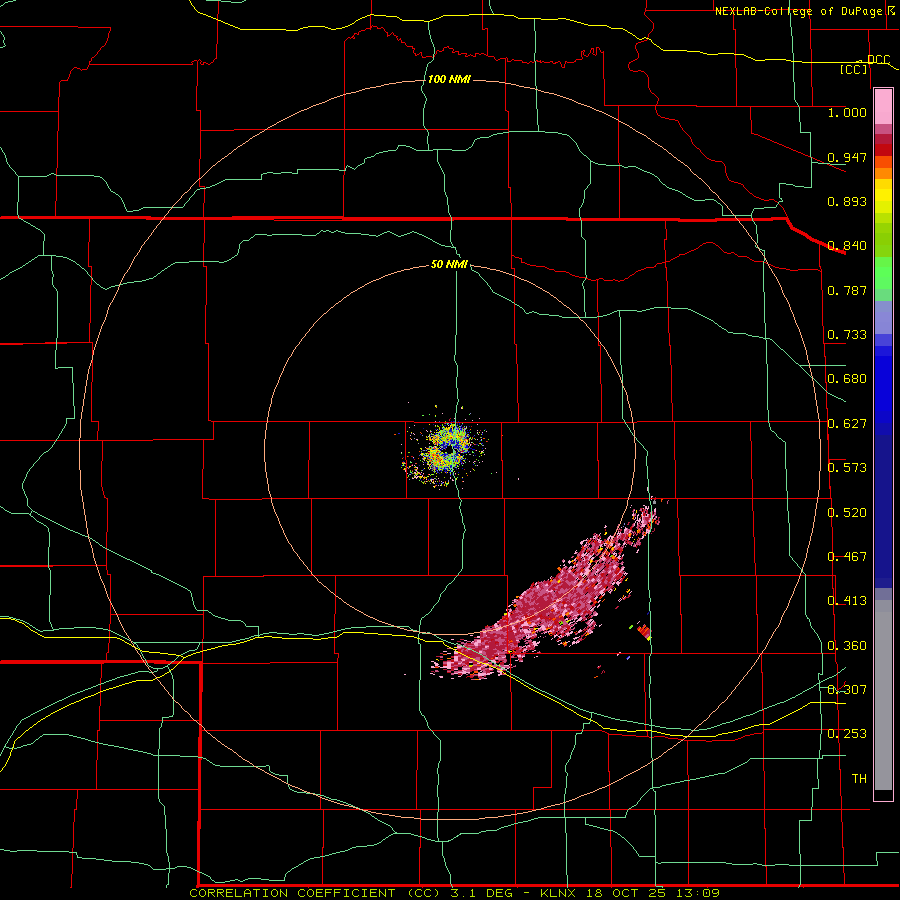Click the 0.360 scale value
The height and width of the screenshot is (900, 900).
[x=847, y=646]
